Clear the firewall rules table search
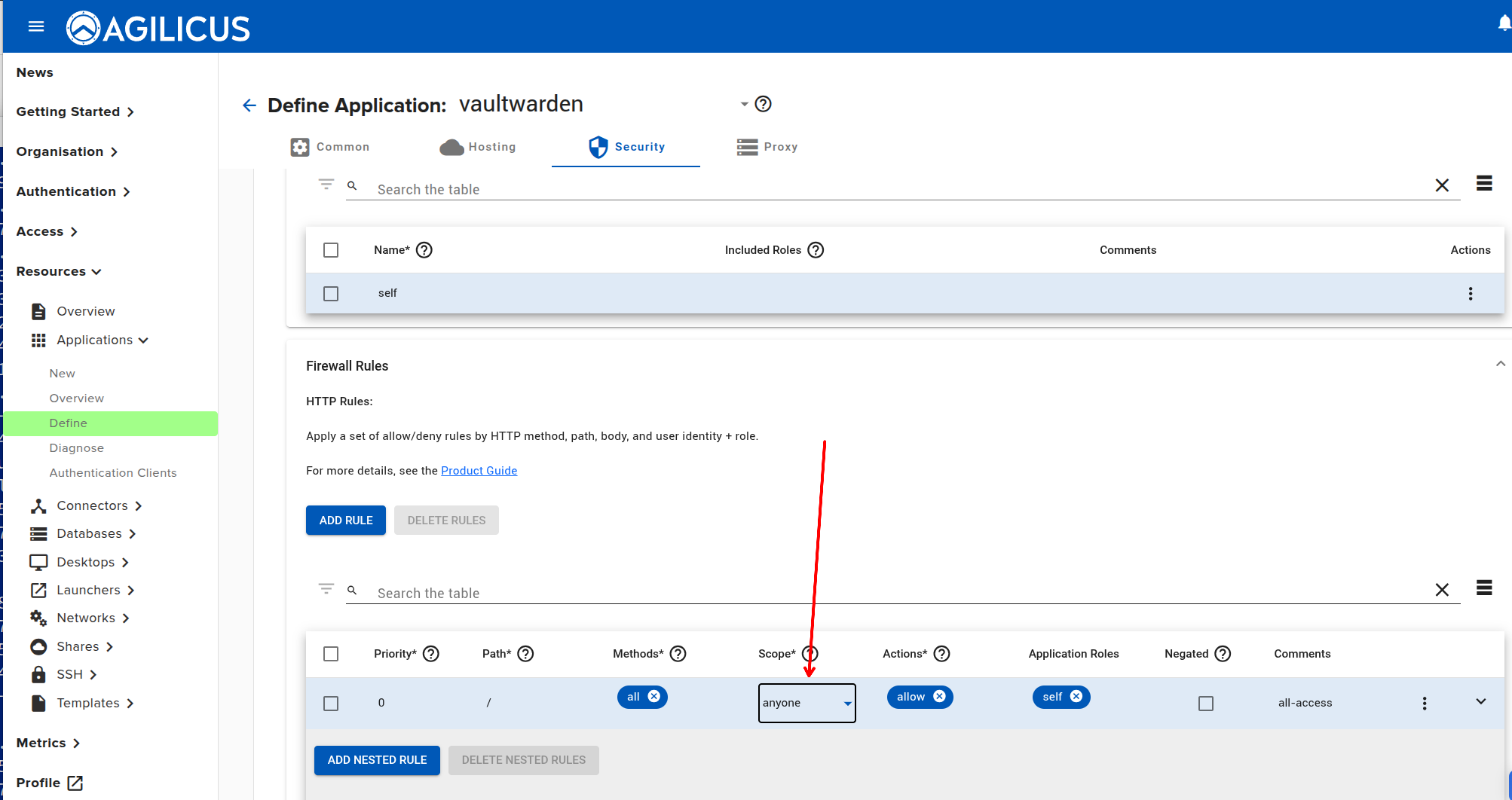The image size is (1512, 800). coord(1442,590)
